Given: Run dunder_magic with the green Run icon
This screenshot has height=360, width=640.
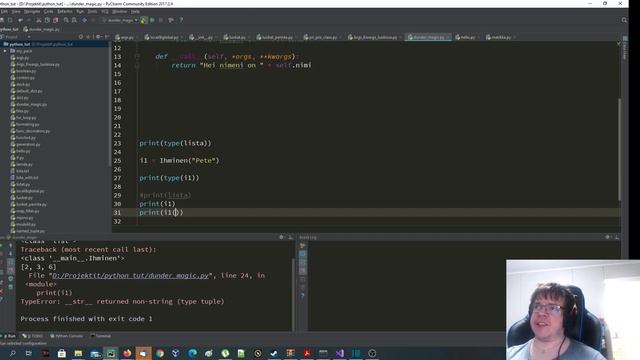Looking at the screenshot, I should click(144, 20).
